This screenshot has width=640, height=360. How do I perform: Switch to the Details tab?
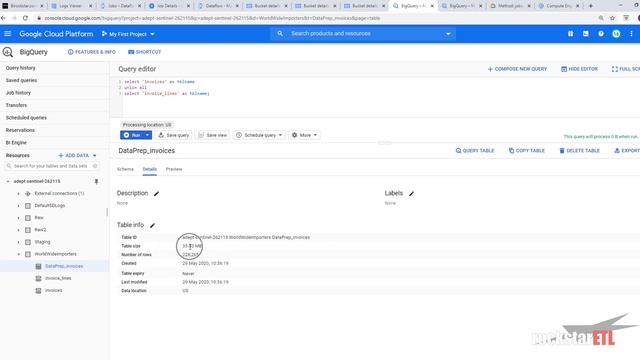[x=150, y=169]
